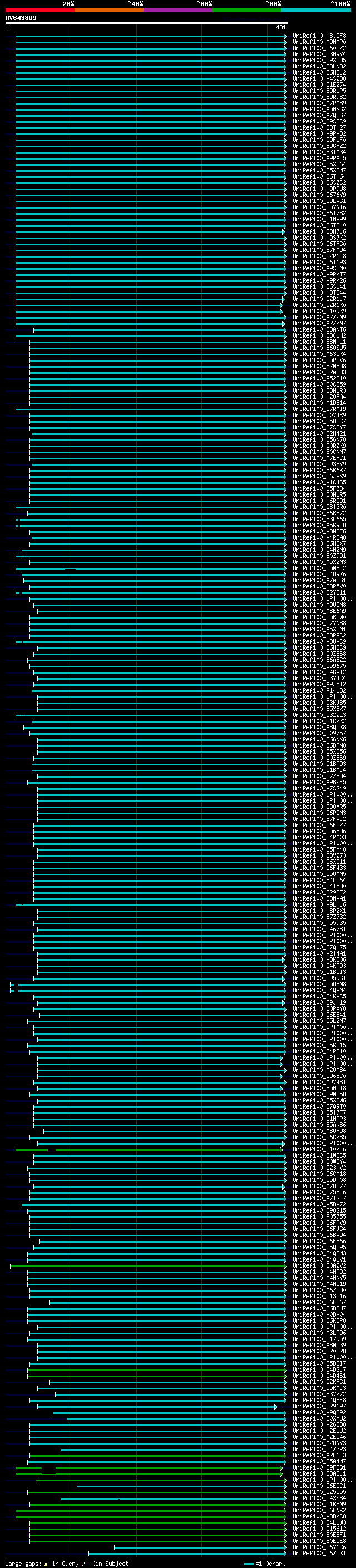Image resolution: width=356 pixels, height=1568 pixels.
Task: Select hit label UniRef100_P55935
Action: click(x=319, y=923)
